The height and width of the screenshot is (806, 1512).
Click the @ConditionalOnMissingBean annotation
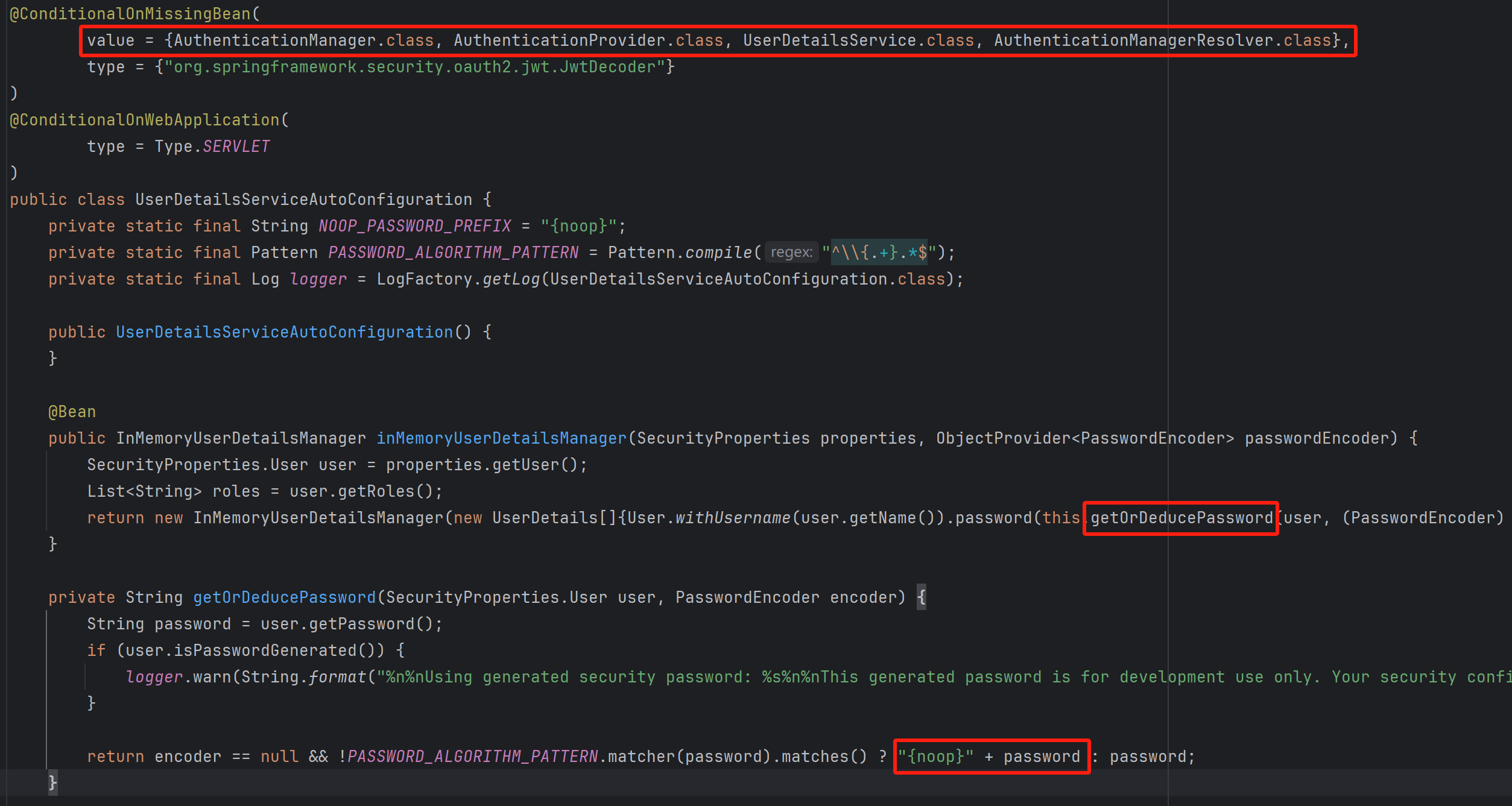tap(130, 14)
